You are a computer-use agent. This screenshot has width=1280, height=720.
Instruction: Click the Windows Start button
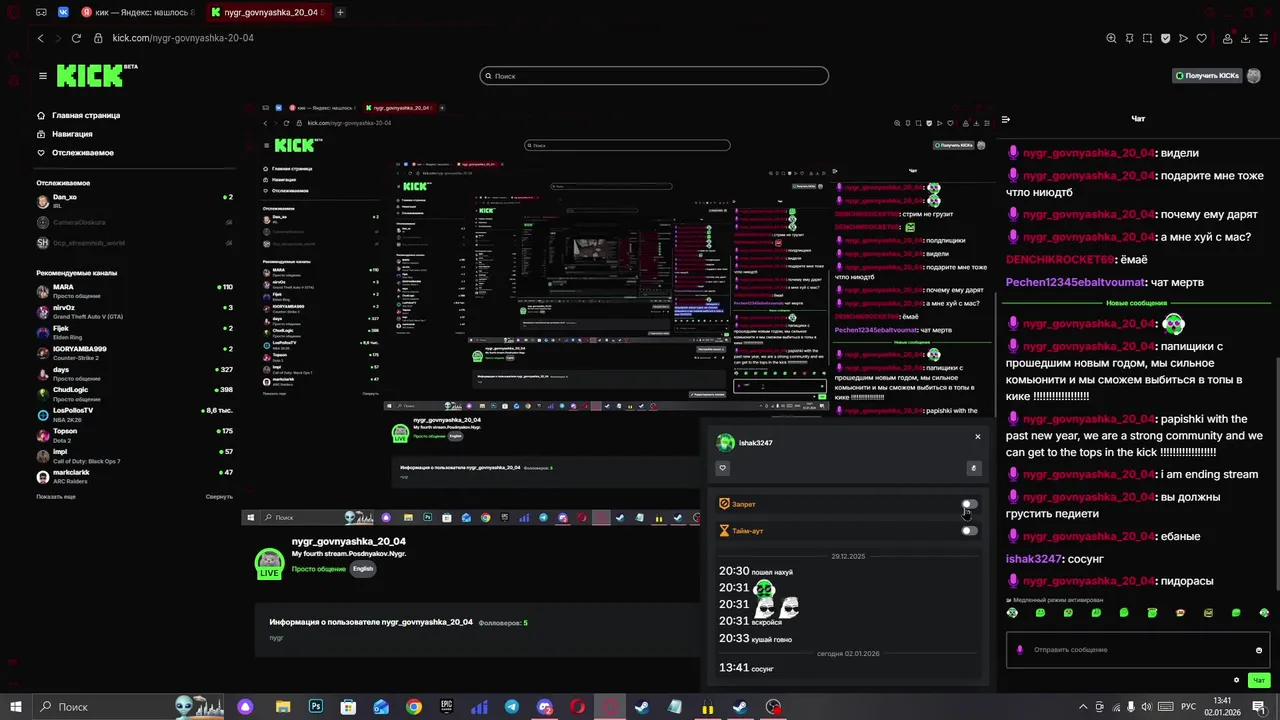point(16,707)
